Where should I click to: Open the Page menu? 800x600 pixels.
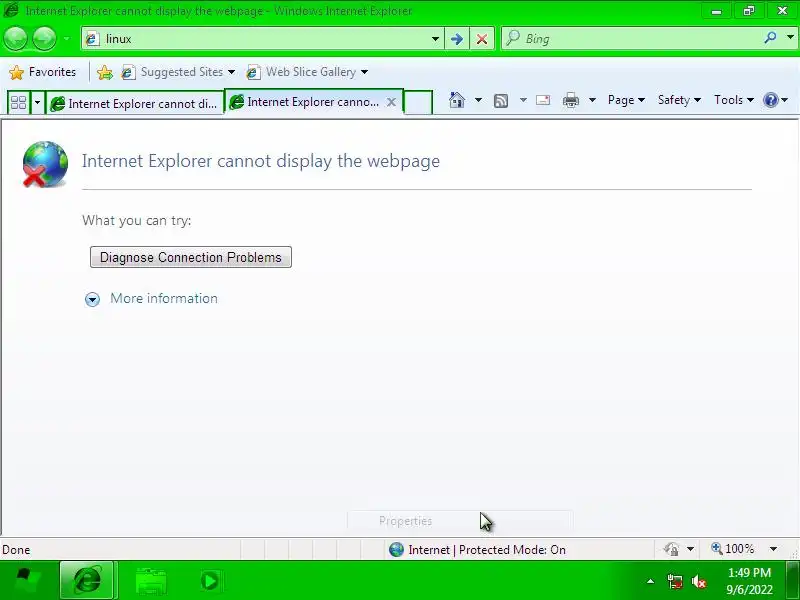tap(626, 100)
